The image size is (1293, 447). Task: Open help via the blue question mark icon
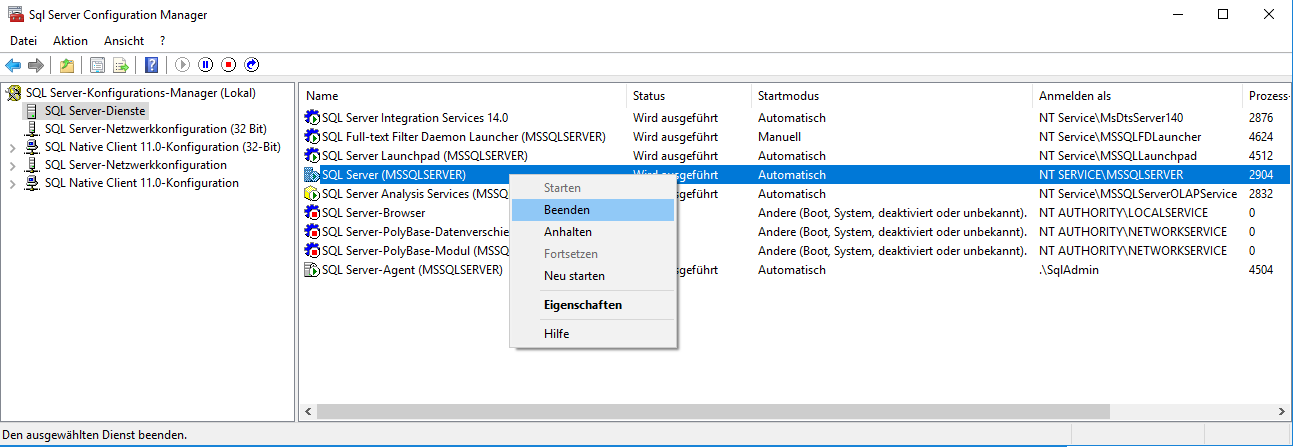point(151,65)
